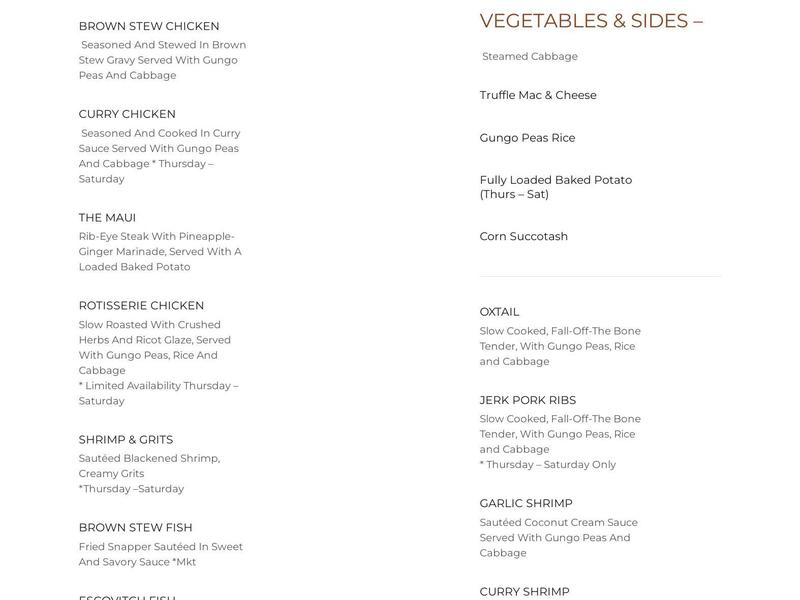Select the Curry Chicken menu item title

(x=127, y=114)
